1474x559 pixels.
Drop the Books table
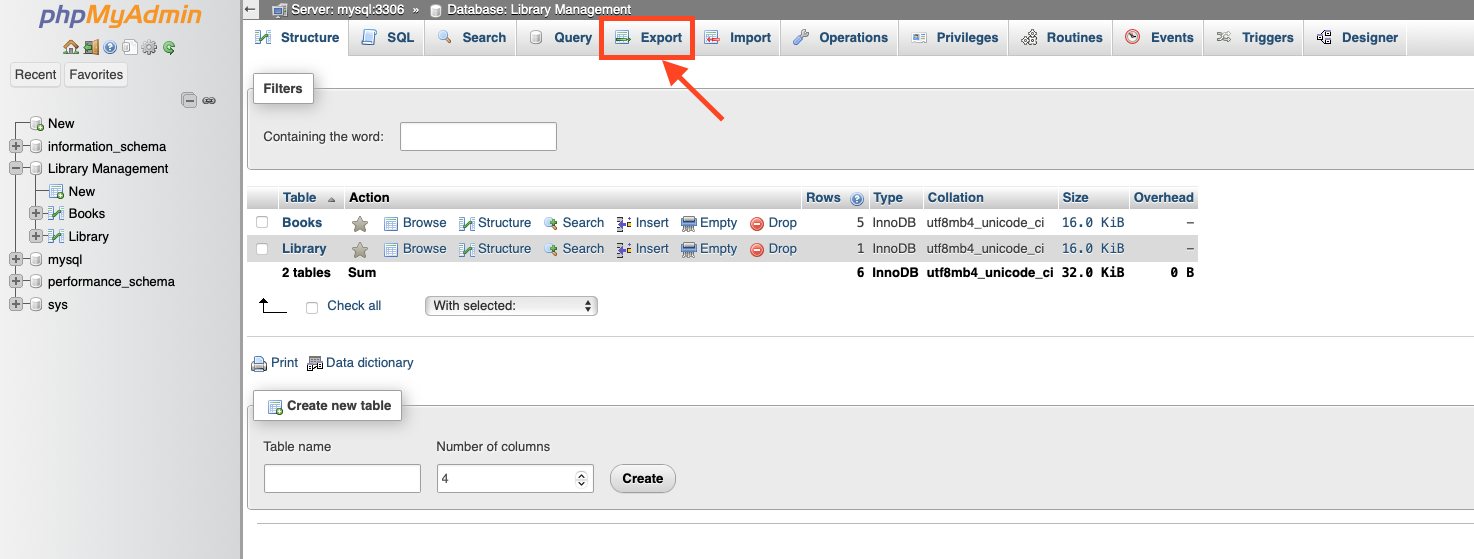point(773,223)
